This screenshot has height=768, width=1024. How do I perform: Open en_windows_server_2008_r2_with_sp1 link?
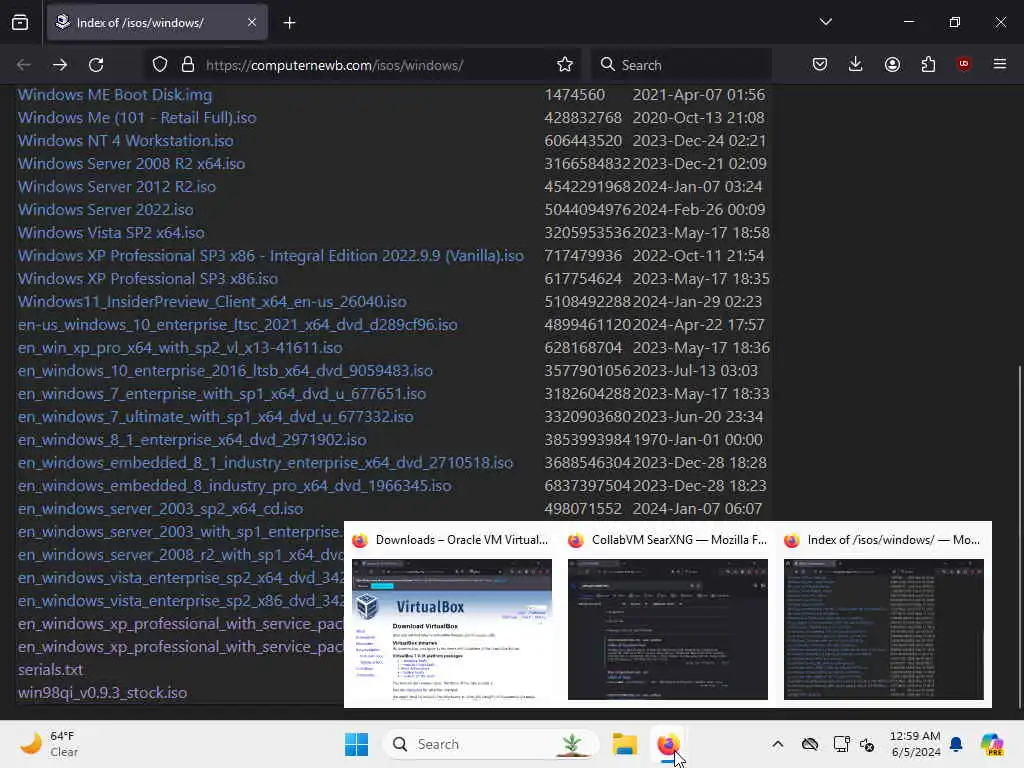pos(180,554)
